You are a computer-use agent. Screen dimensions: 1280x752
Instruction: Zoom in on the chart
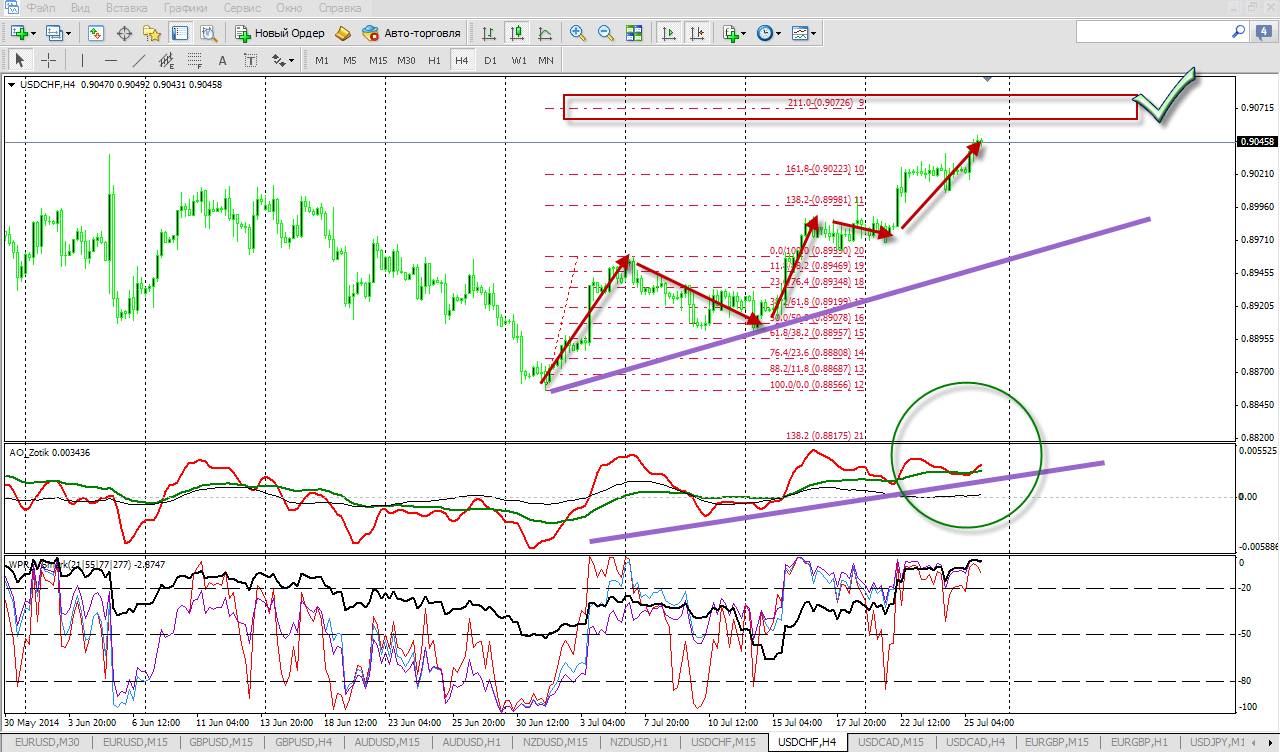(x=577, y=33)
